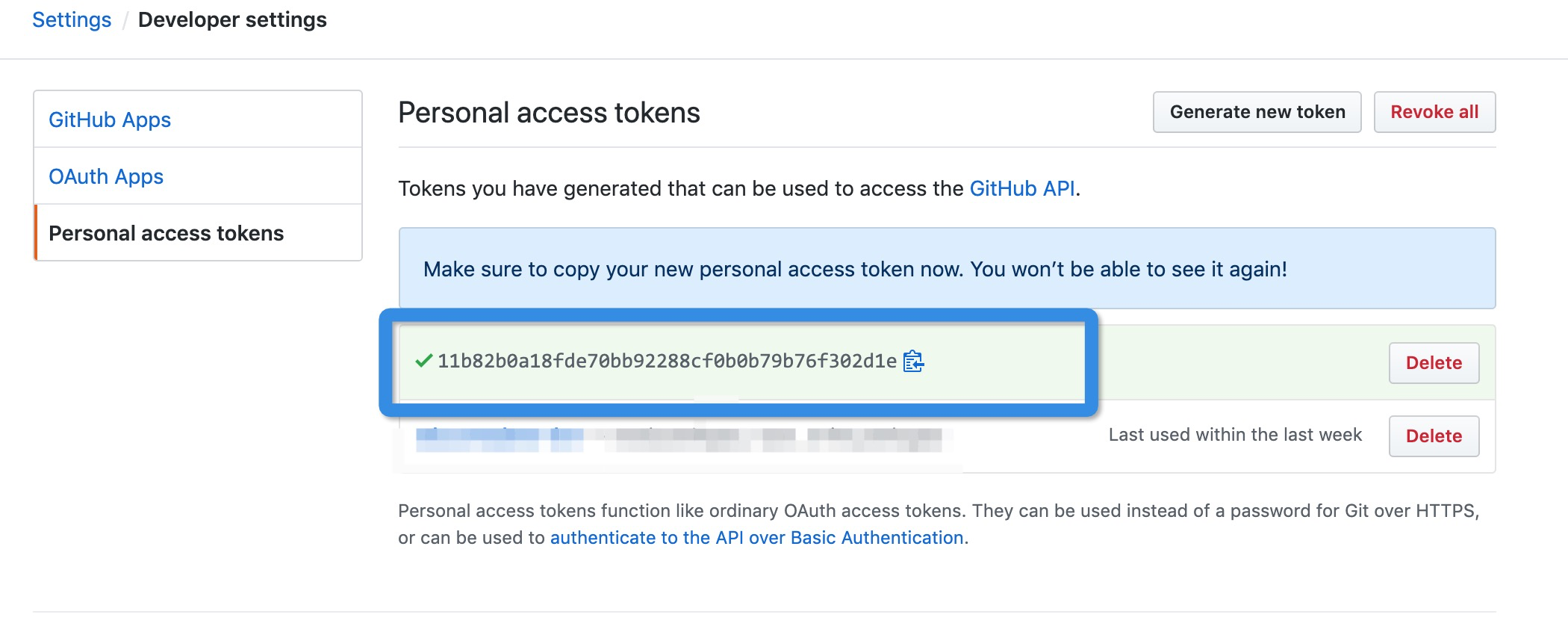The width and height of the screenshot is (1568, 629).
Task: Click the Developer settings breadcrumb text
Action: (x=232, y=20)
